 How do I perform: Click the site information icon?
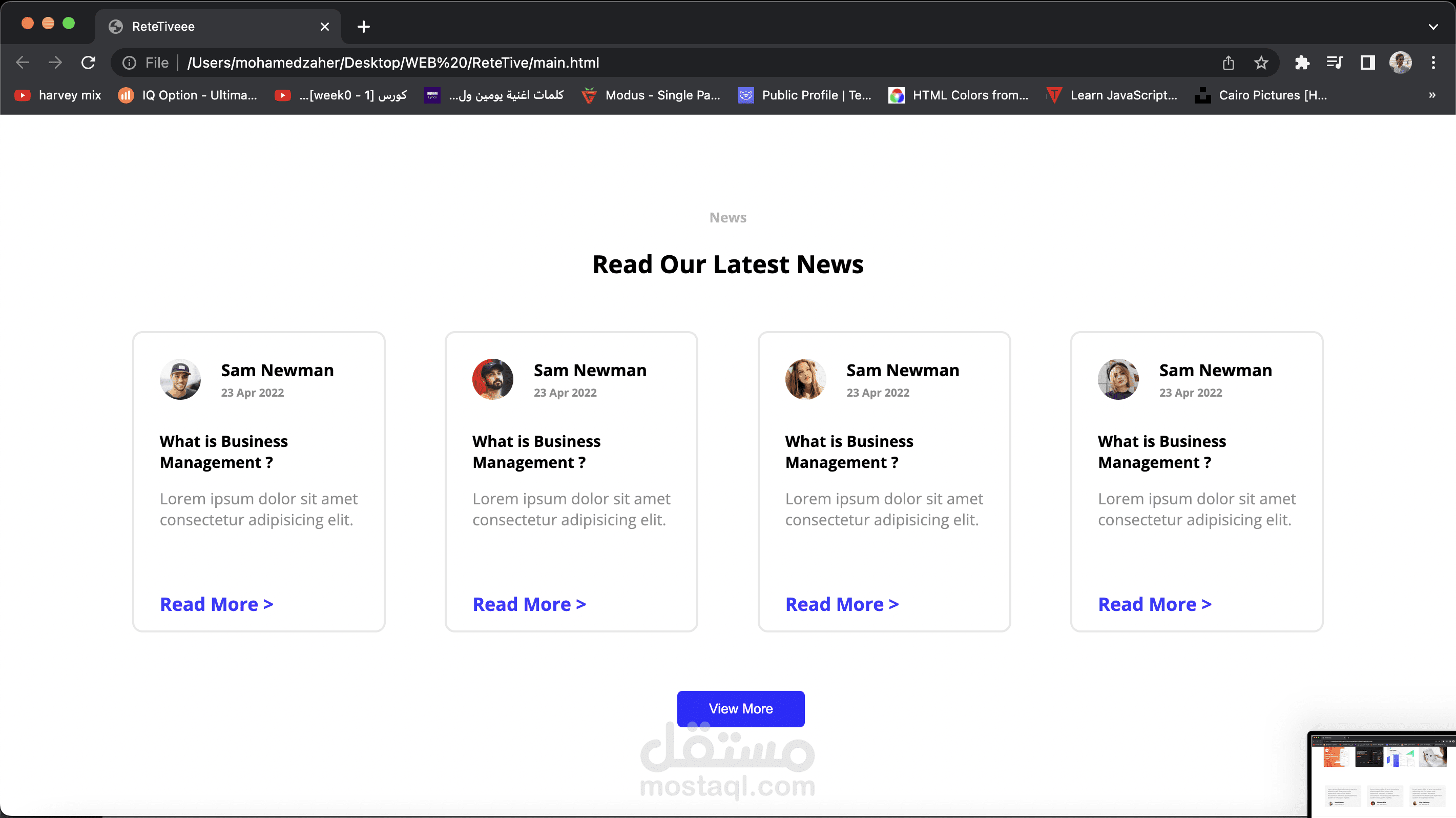[x=130, y=63]
